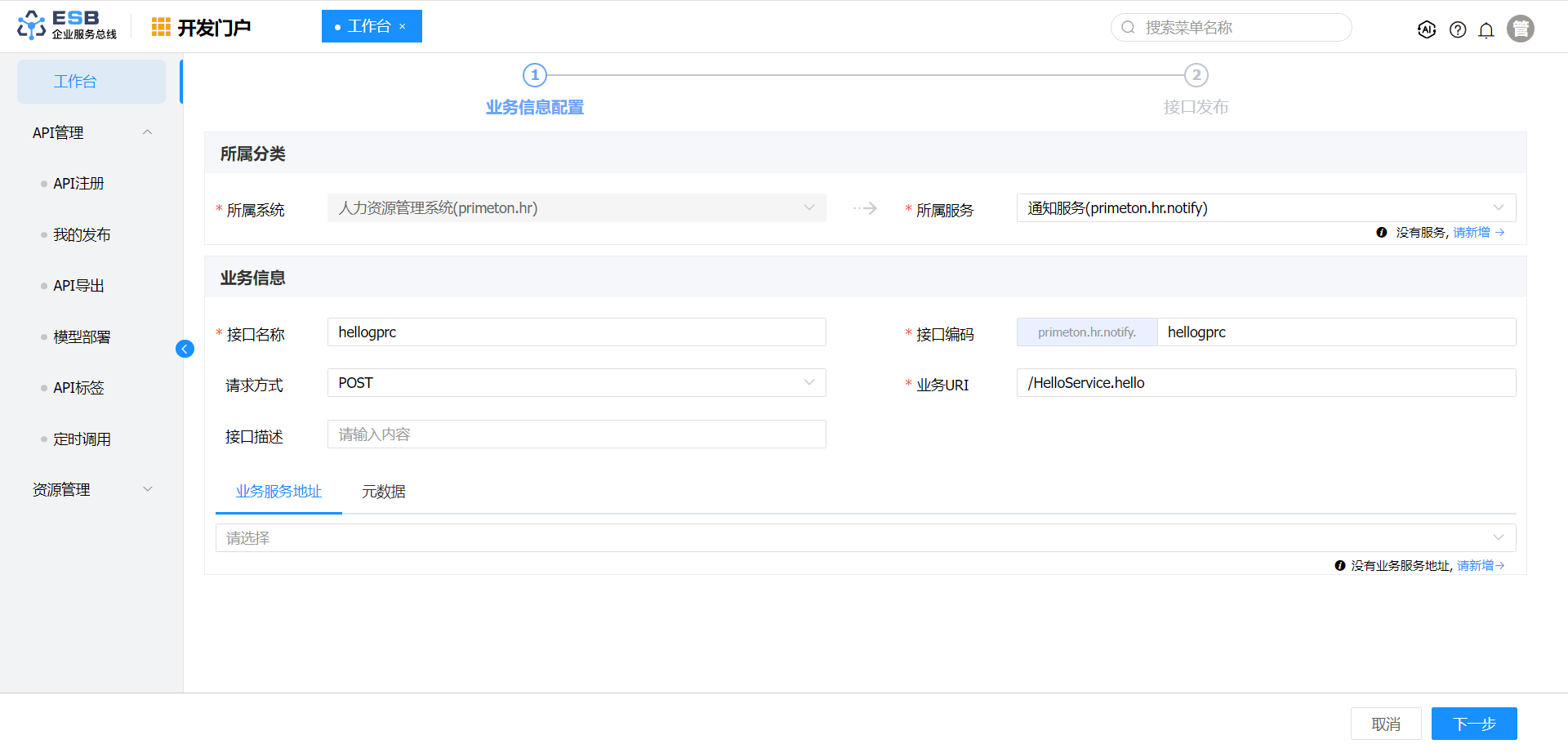Open the 请求方式 POST dropdown
1568x753 pixels.
click(x=576, y=383)
